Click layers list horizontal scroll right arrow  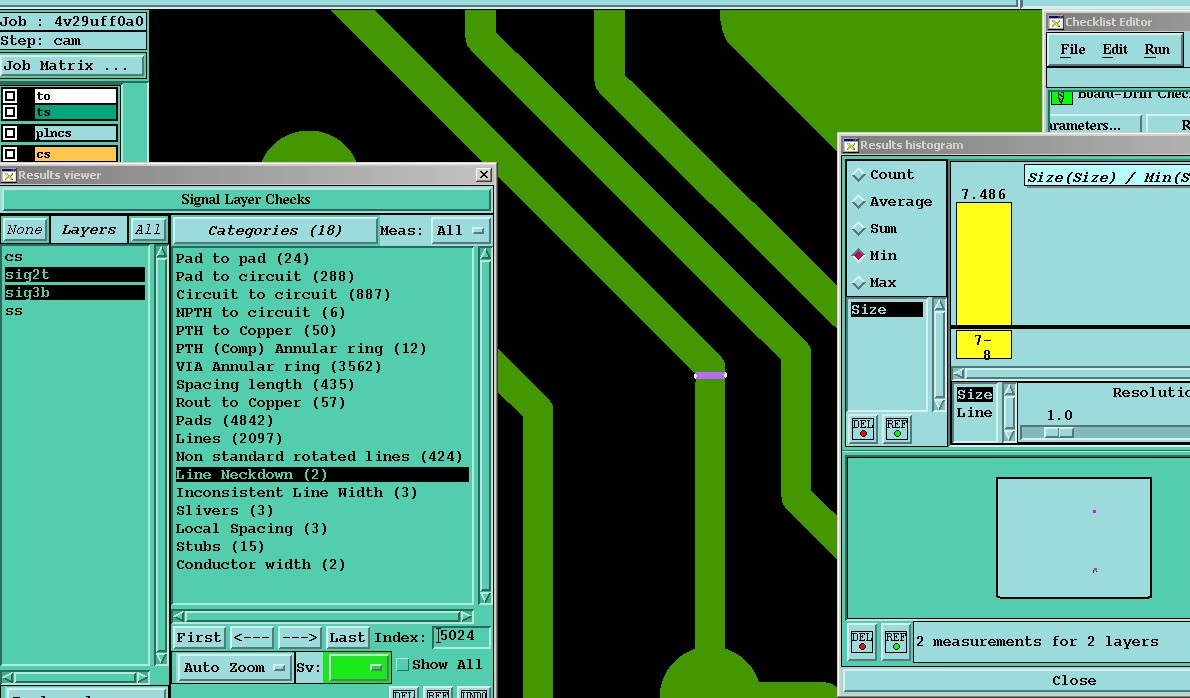[143, 677]
